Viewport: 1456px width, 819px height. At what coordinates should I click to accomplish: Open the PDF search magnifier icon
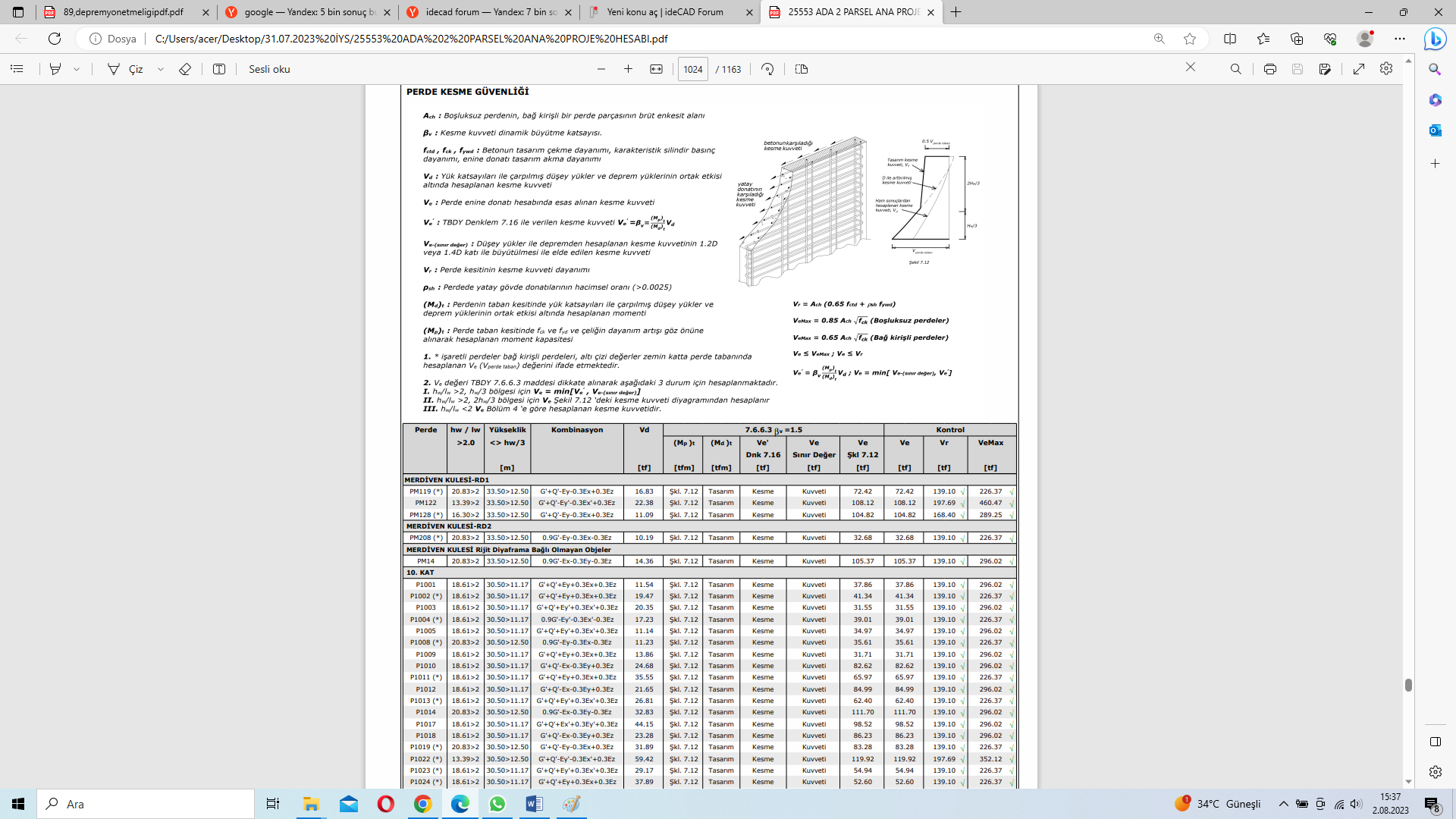[x=1236, y=69]
